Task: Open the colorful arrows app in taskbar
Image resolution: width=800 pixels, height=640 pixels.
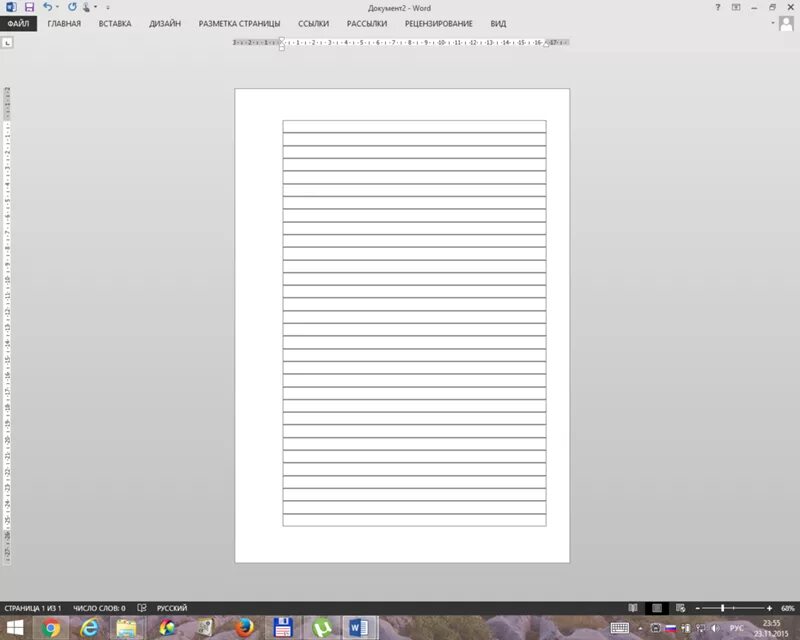Action: point(167,628)
